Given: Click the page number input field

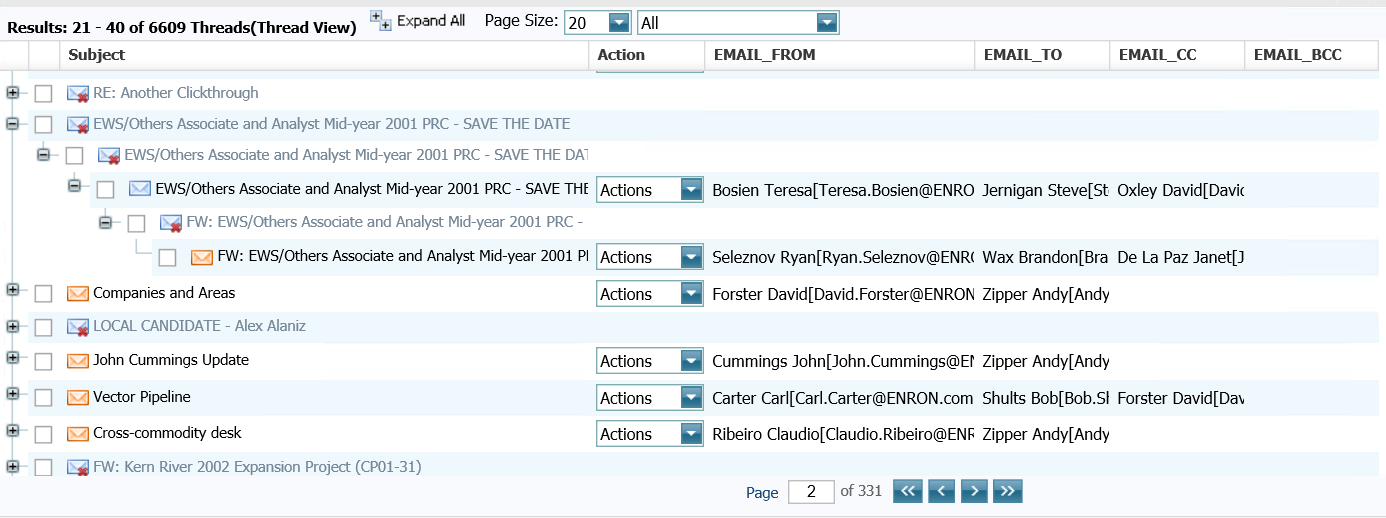Looking at the screenshot, I should [811, 491].
